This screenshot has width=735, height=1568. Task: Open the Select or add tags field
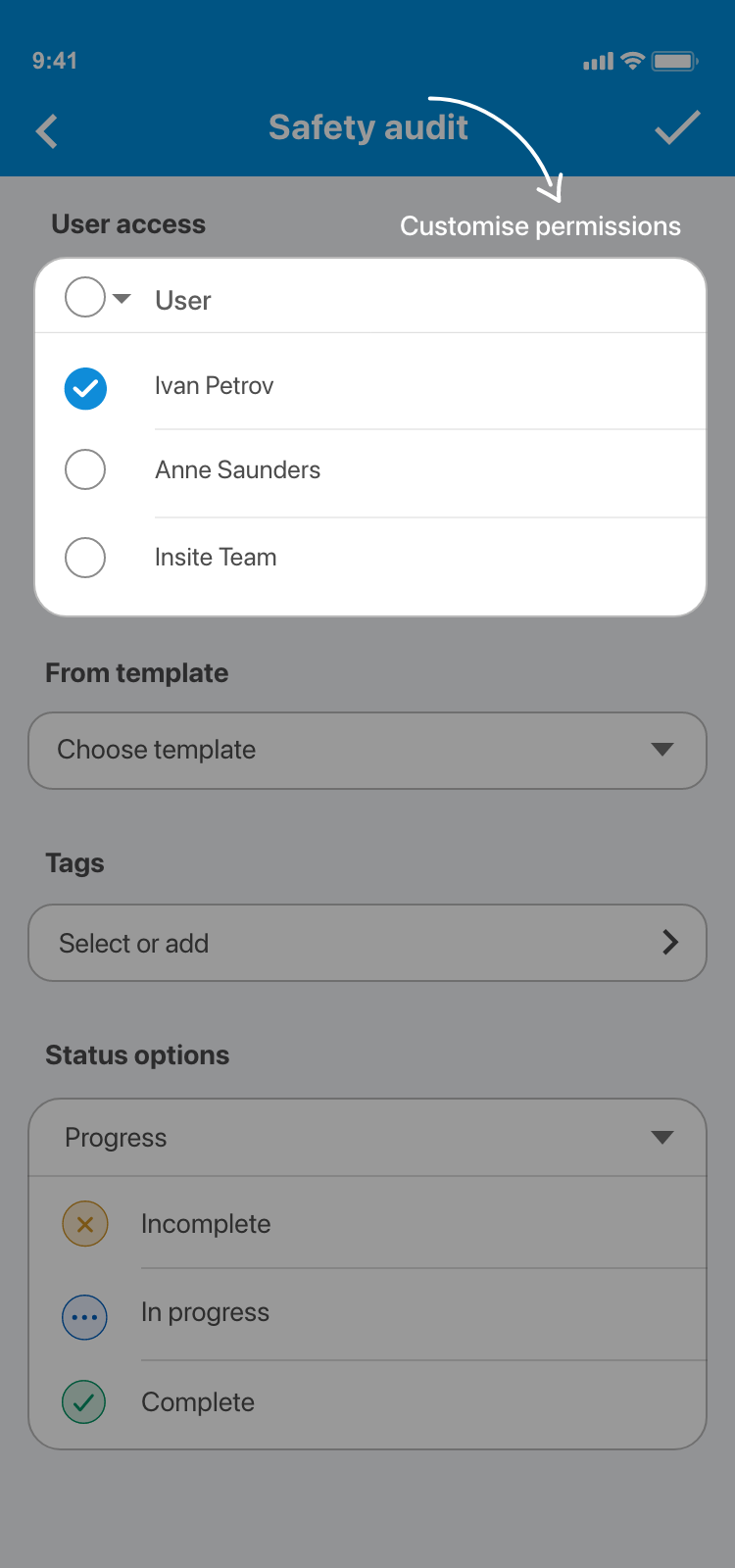click(x=367, y=943)
